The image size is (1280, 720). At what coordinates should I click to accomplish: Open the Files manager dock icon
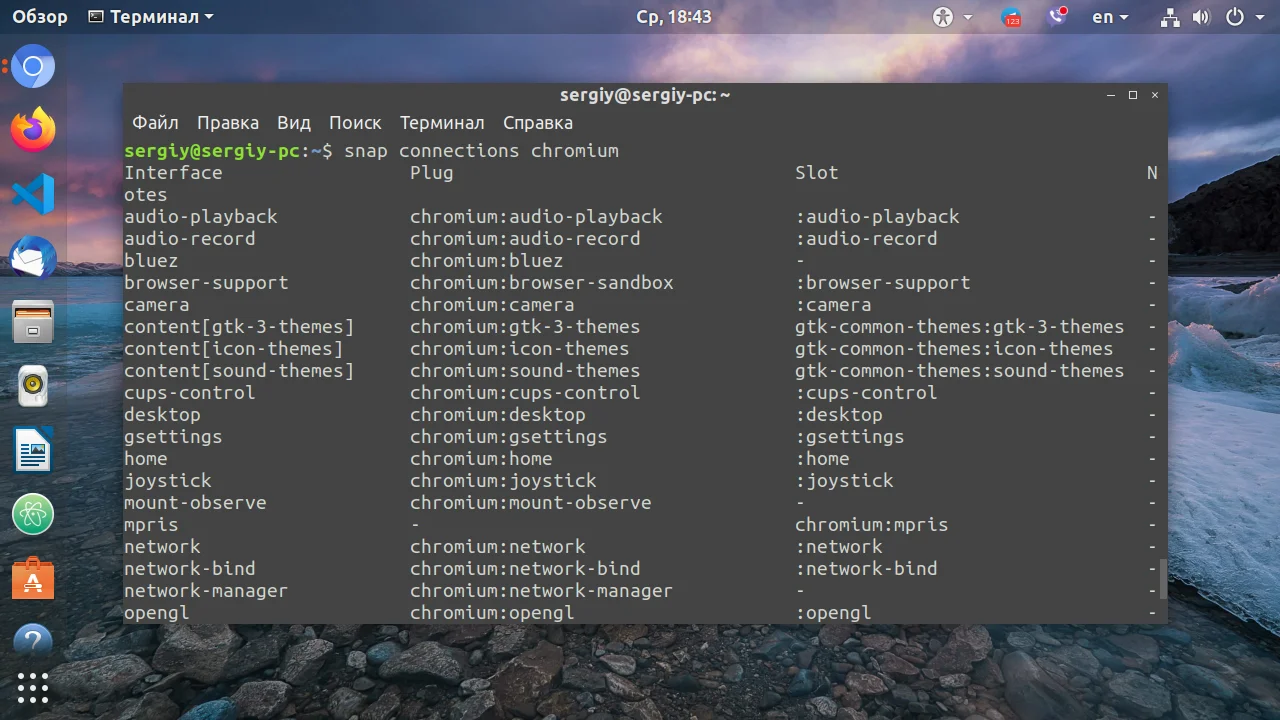tap(33, 322)
